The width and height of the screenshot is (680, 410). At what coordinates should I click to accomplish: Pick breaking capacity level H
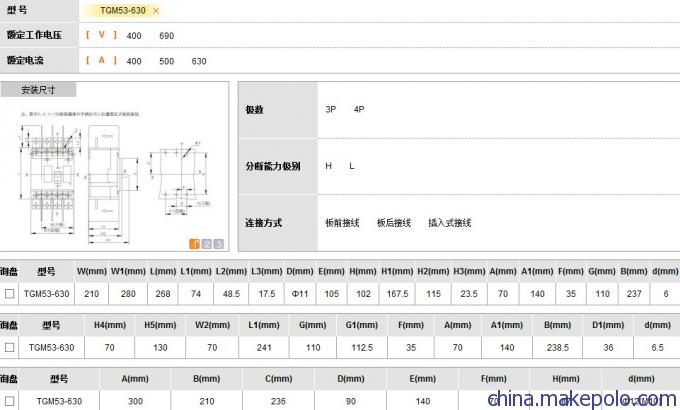[328, 166]
